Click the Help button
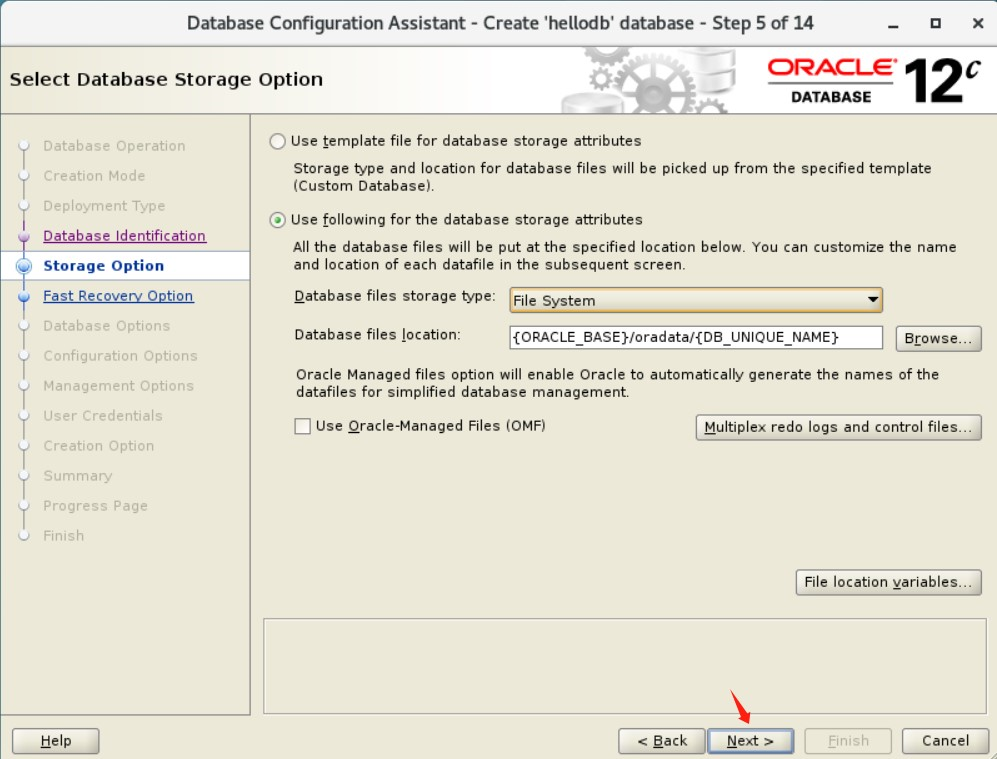The image size is (997, 759). (56, 741)
